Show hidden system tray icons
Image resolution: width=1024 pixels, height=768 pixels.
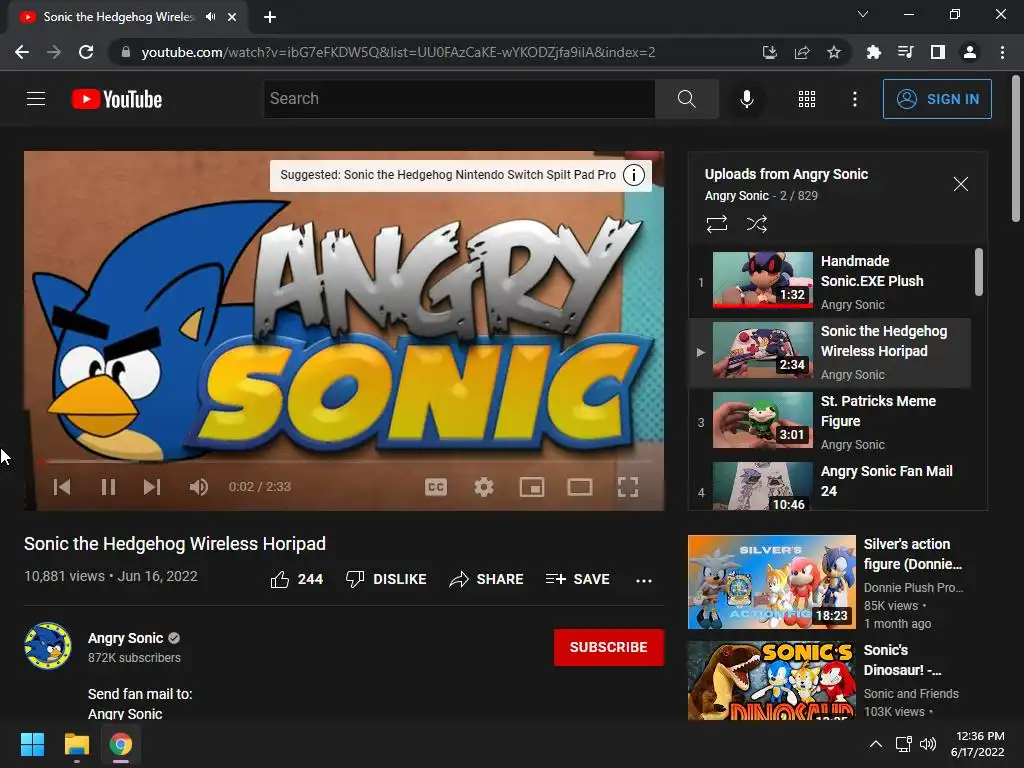876,744
